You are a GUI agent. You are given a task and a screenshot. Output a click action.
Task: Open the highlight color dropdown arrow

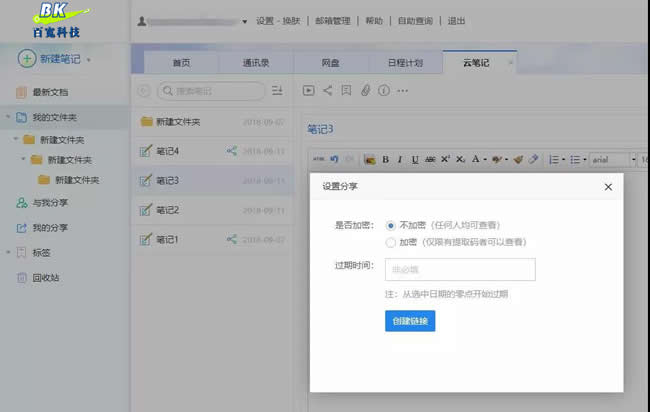506,160
